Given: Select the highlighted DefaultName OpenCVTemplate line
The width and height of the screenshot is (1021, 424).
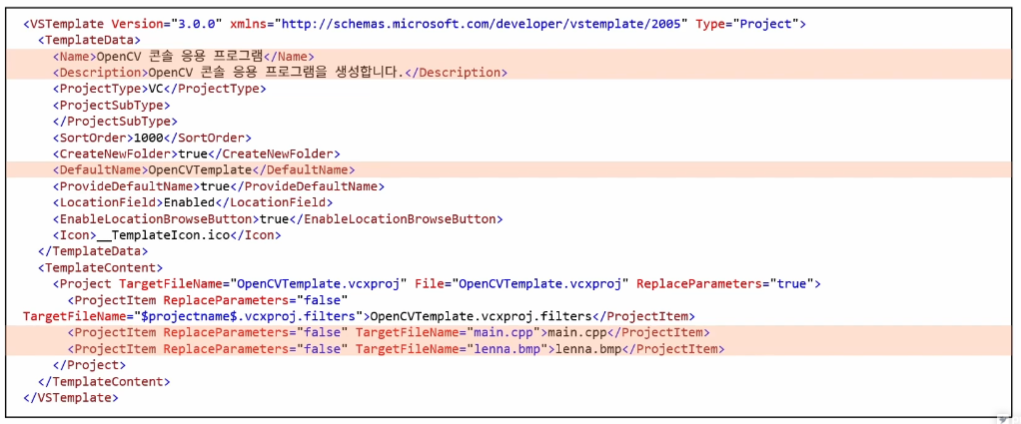Looking at the screenshot, I should pyautogui.click(x=204, y=170).
